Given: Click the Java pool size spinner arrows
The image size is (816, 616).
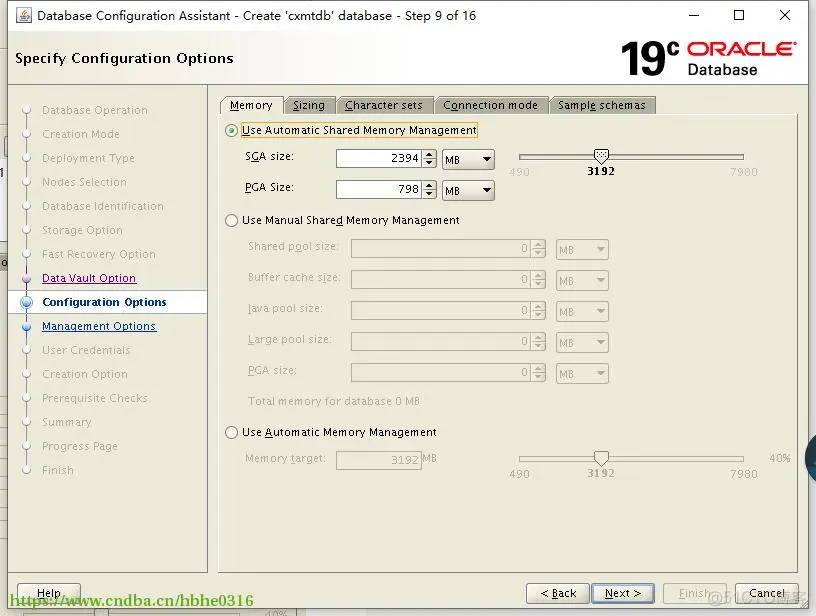Looking at the screenshot, I should [539, 311].
